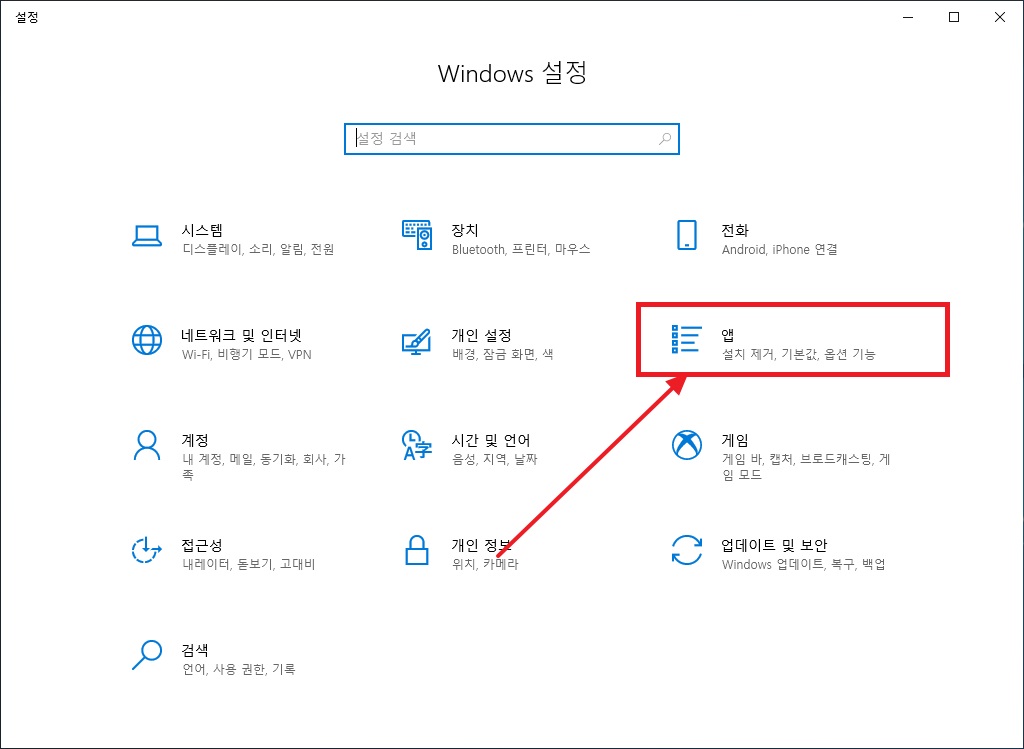Viewport: 1024px width, 749px height.
Task: Minimize the 설정 window
Action: tap(908, 18)
